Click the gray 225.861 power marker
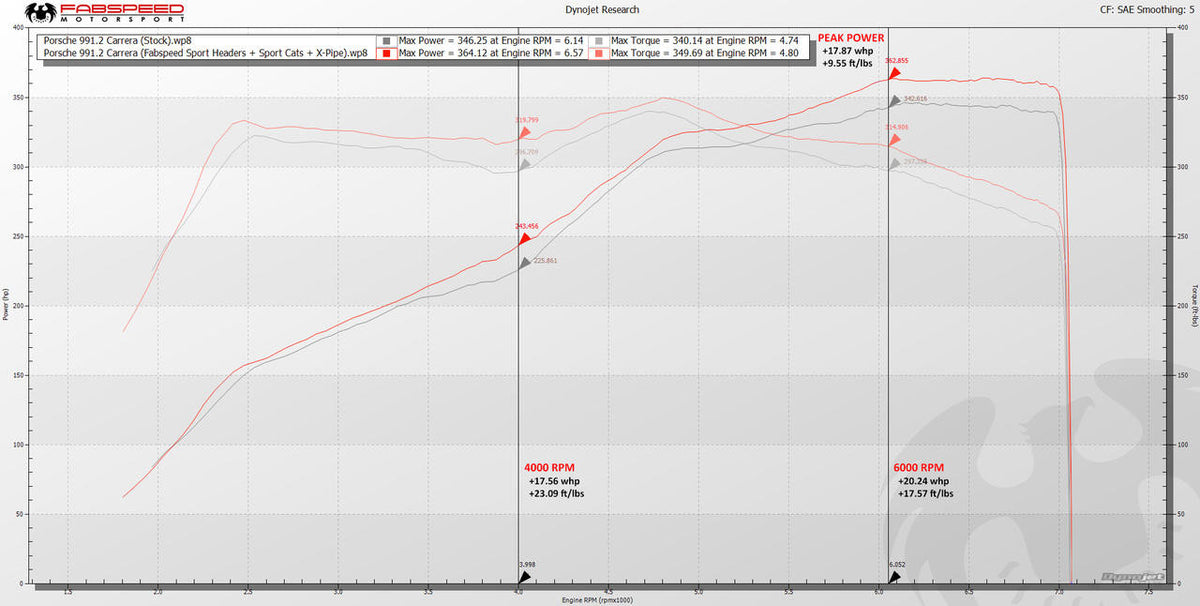This screenshot has height=606, width=1200. click(524, 263)
